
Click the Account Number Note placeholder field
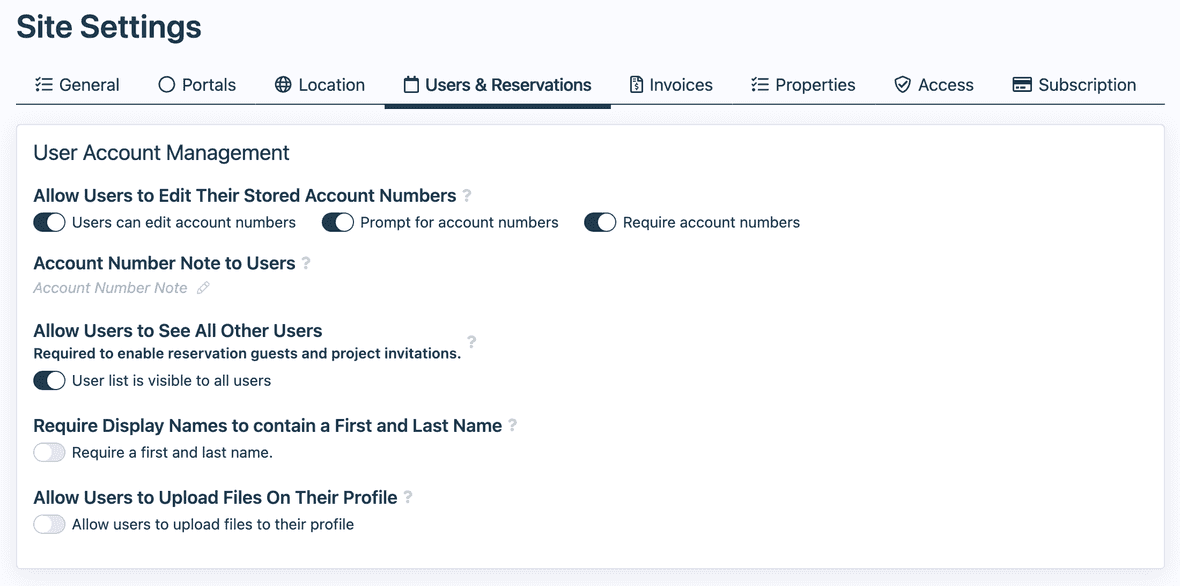(110, 288)
